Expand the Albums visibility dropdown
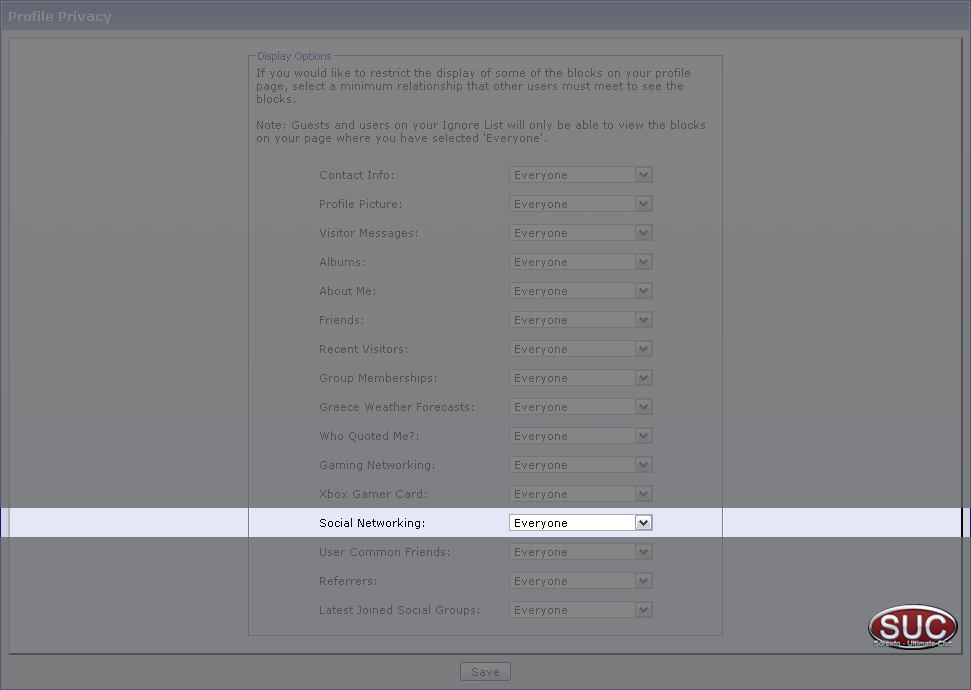 coord(580,262)
